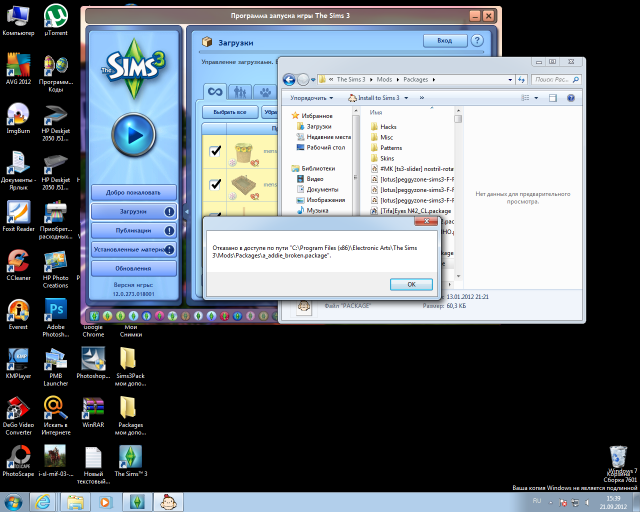Open the Explorer recent pages history dropdown
640x512 pixels.
(x=313, y=80)
